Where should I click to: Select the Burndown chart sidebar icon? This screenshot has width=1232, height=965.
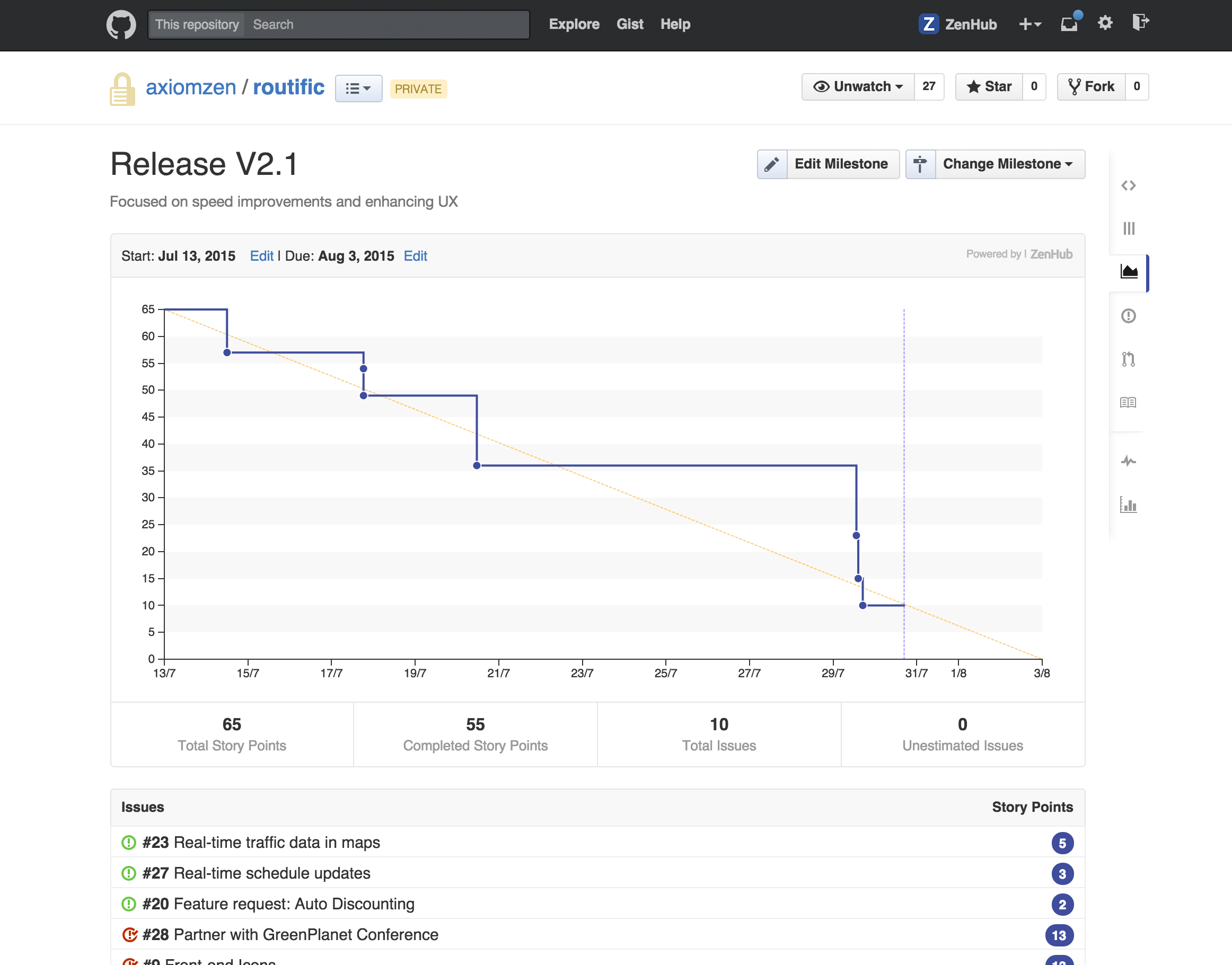[1128, 272]
